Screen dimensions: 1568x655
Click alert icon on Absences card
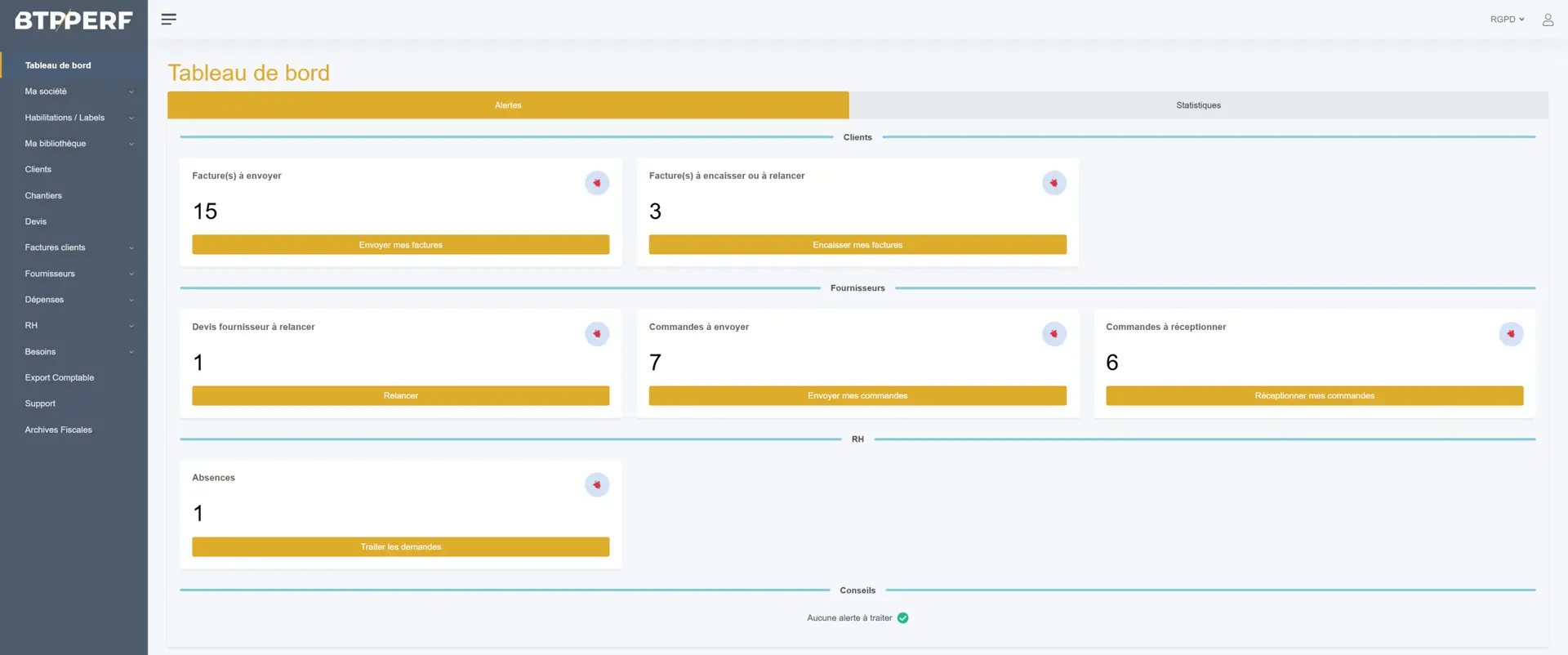(597, 485)
